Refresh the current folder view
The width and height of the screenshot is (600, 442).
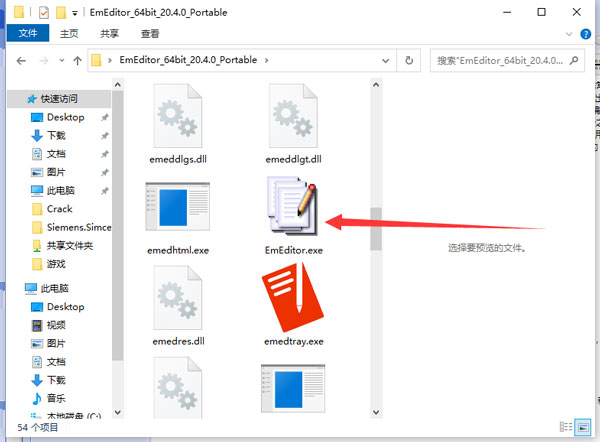tap(409, 60)
